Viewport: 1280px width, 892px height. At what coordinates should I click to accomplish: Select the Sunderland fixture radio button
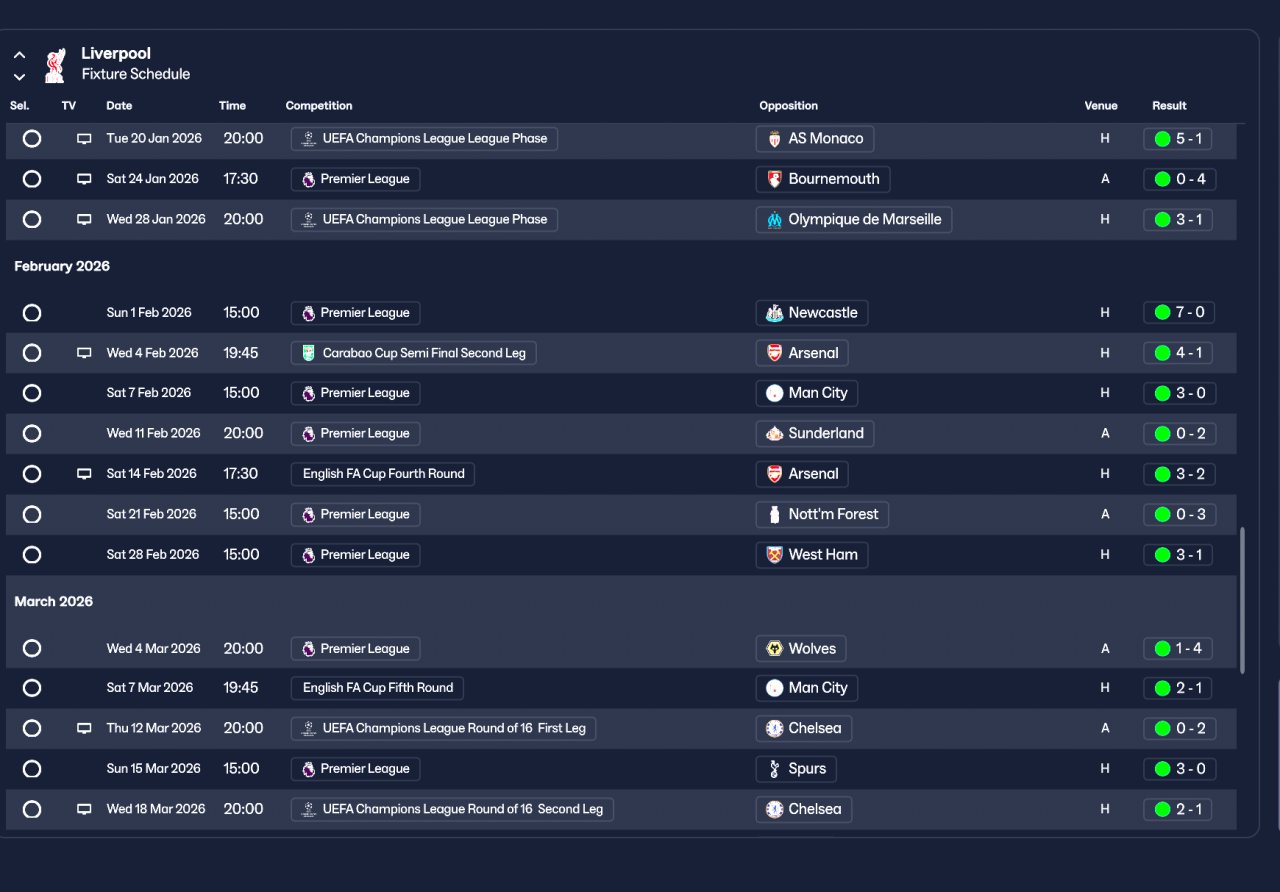tap(32, 434)
